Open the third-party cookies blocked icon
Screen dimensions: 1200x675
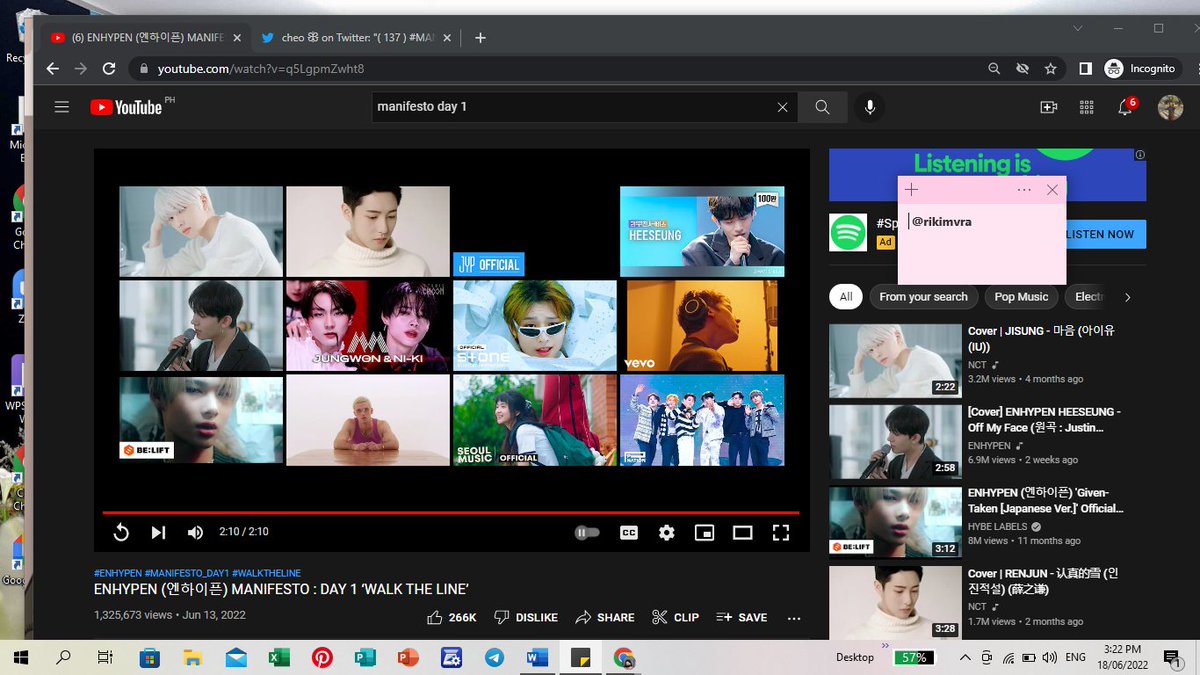tap(1022, 69)
